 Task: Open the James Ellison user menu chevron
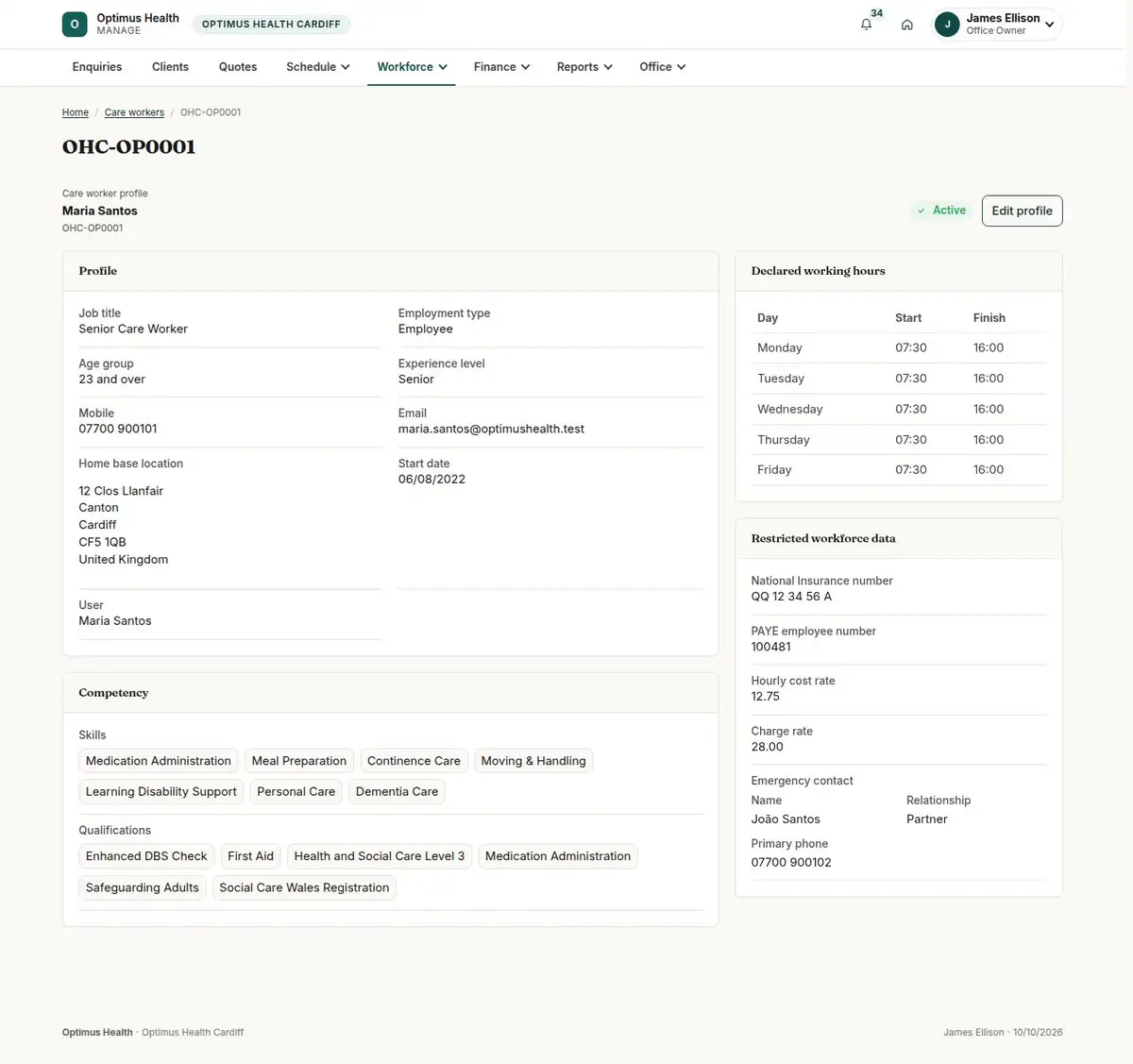[1049, 25]
